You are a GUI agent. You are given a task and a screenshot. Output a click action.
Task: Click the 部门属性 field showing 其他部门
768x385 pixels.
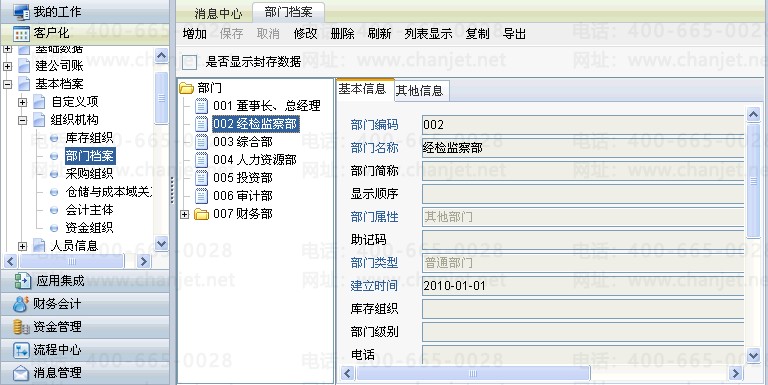[x=583, y=217]
